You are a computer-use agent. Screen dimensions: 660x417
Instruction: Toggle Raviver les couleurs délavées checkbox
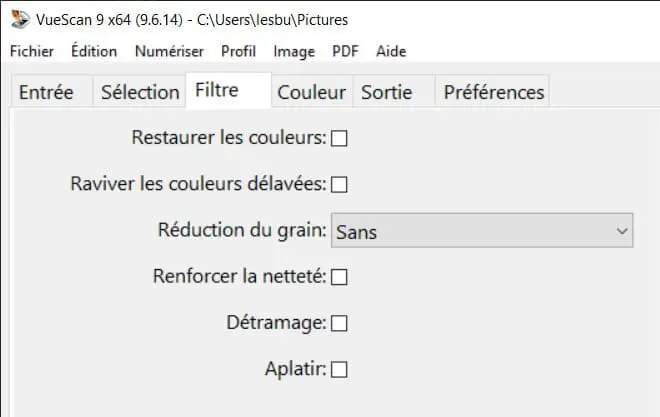pyautogui.click(x=339, y=184)
